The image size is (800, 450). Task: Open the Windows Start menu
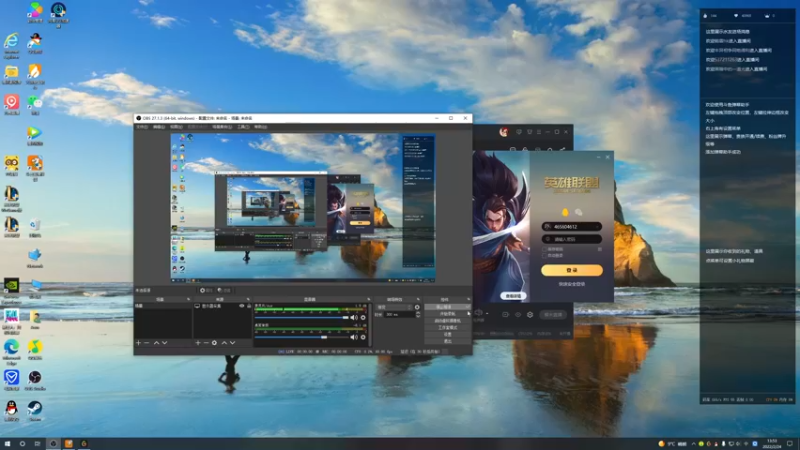7,443
